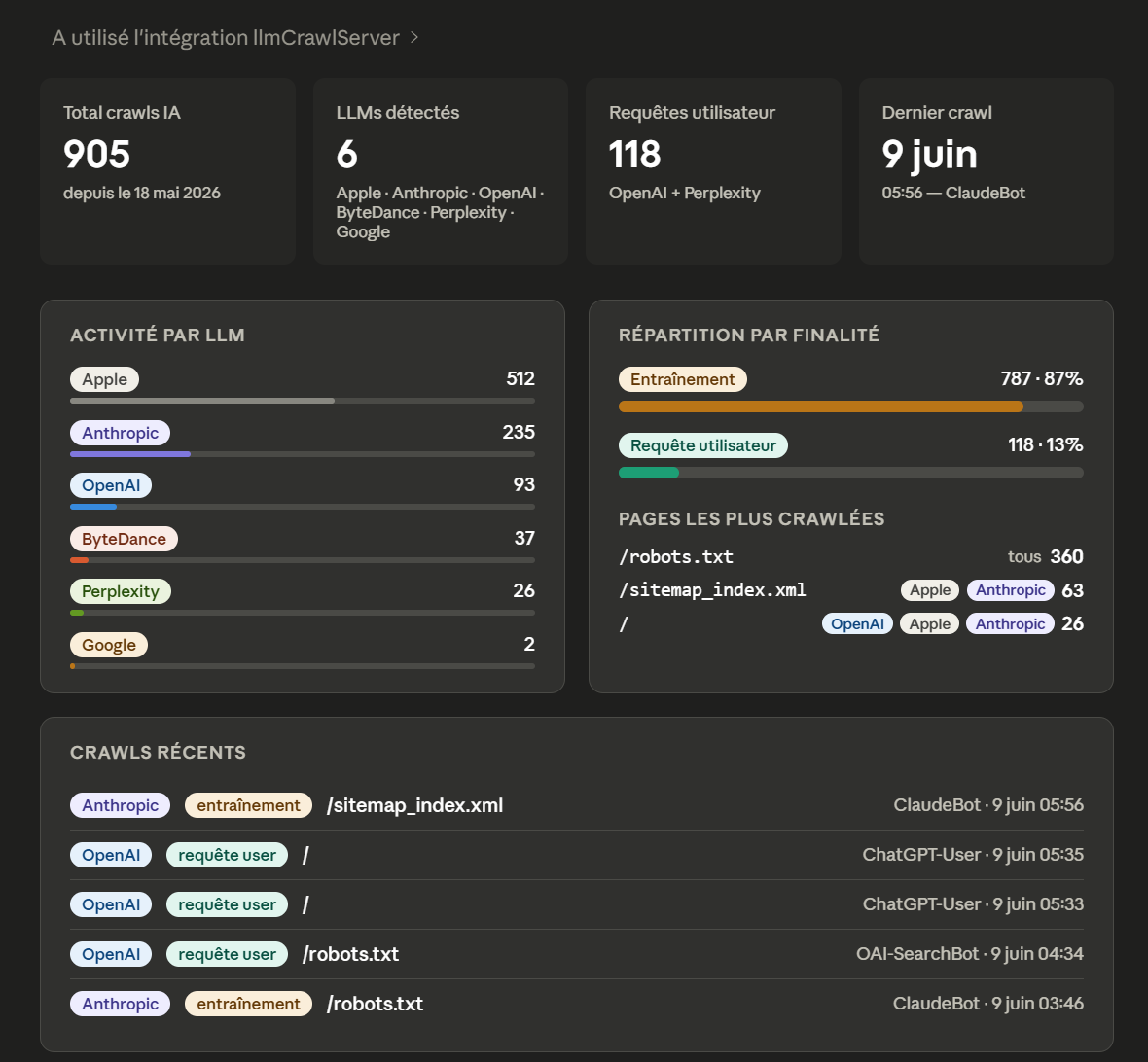This screenshot has width=1148, height=1062.
Task: Click the Google activity progress bar
Action: coord(303,666)
